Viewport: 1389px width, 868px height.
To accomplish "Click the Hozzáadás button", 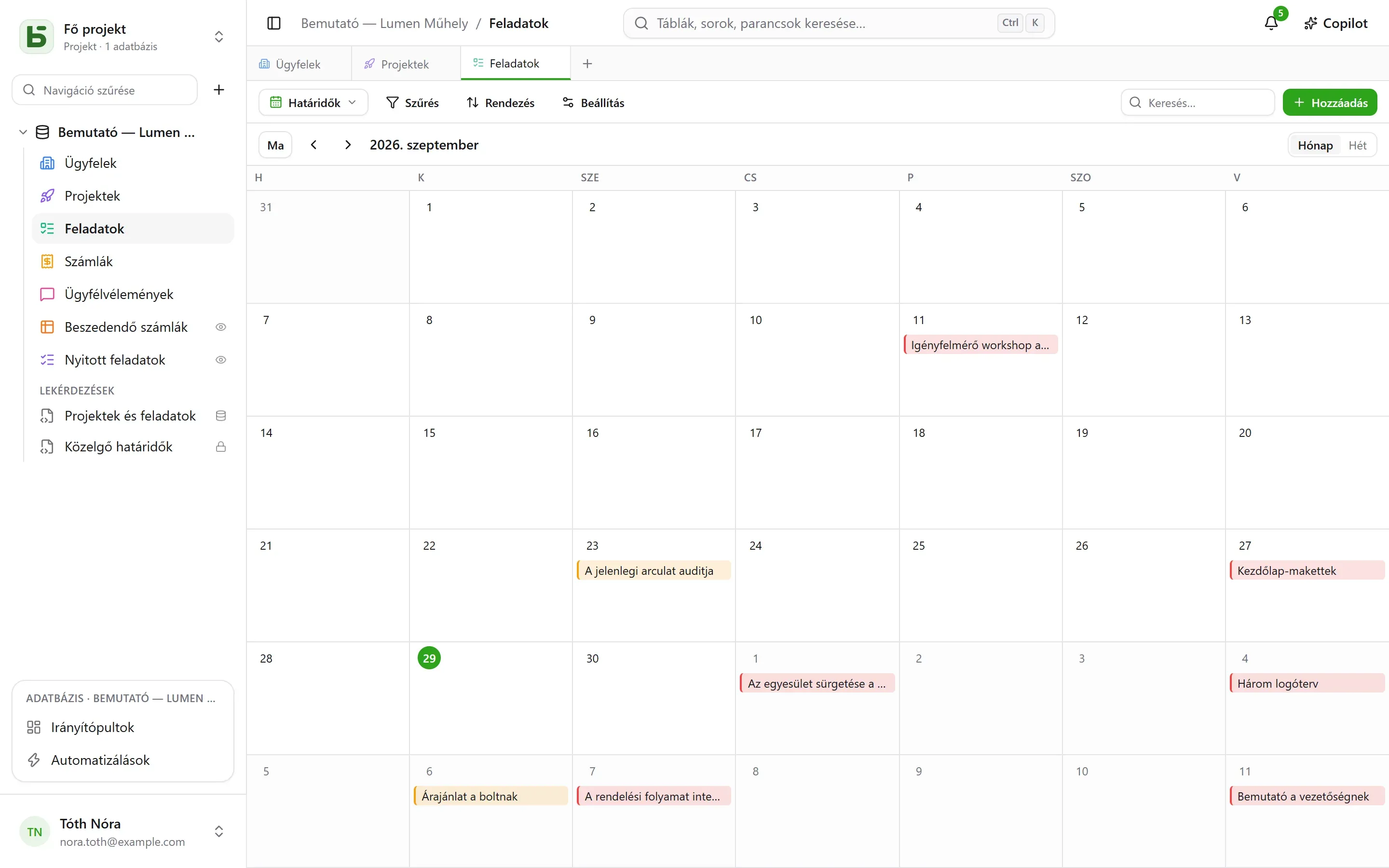I will [1330, 102].
